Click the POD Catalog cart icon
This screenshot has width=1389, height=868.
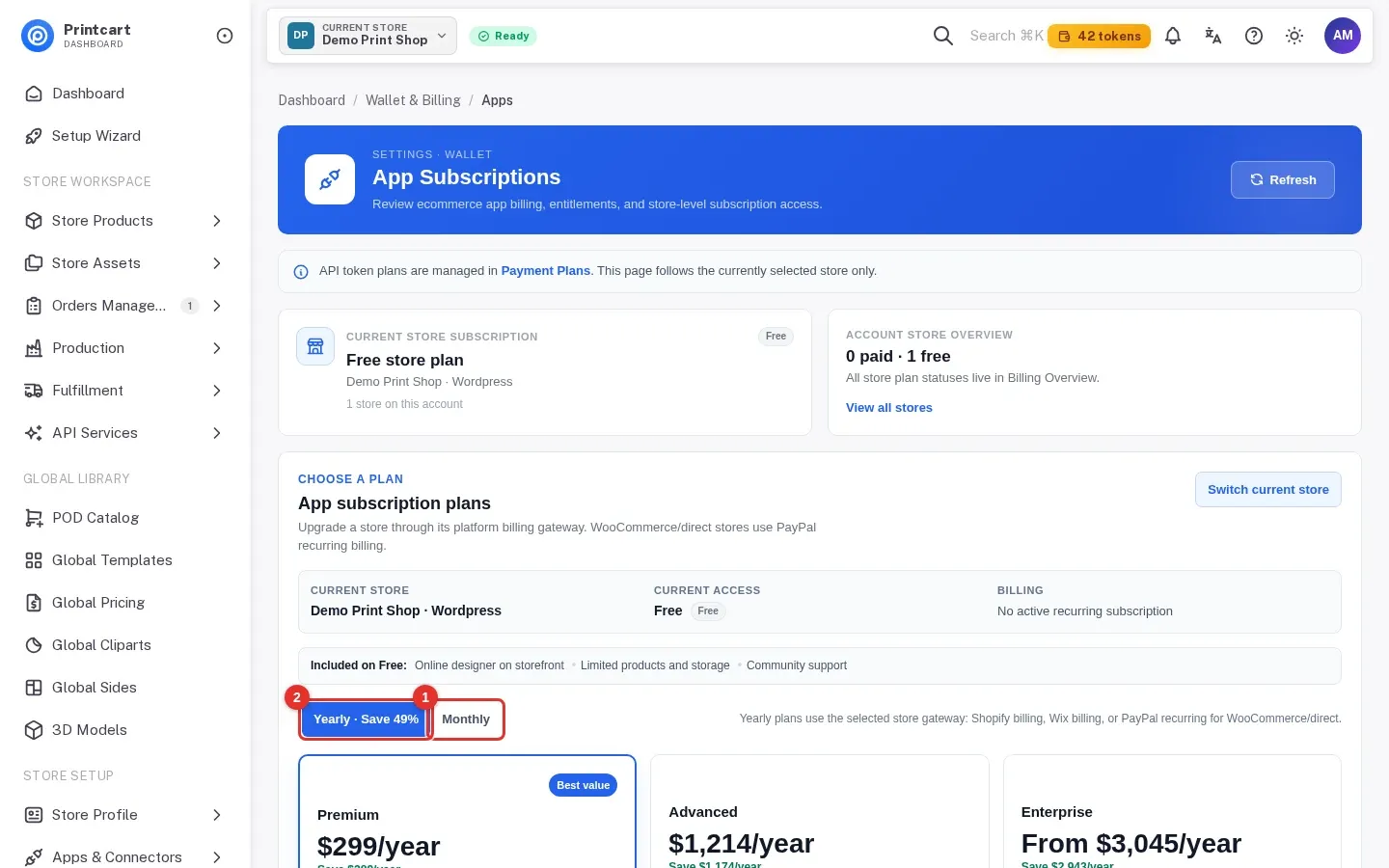click(x=34, y=518)
